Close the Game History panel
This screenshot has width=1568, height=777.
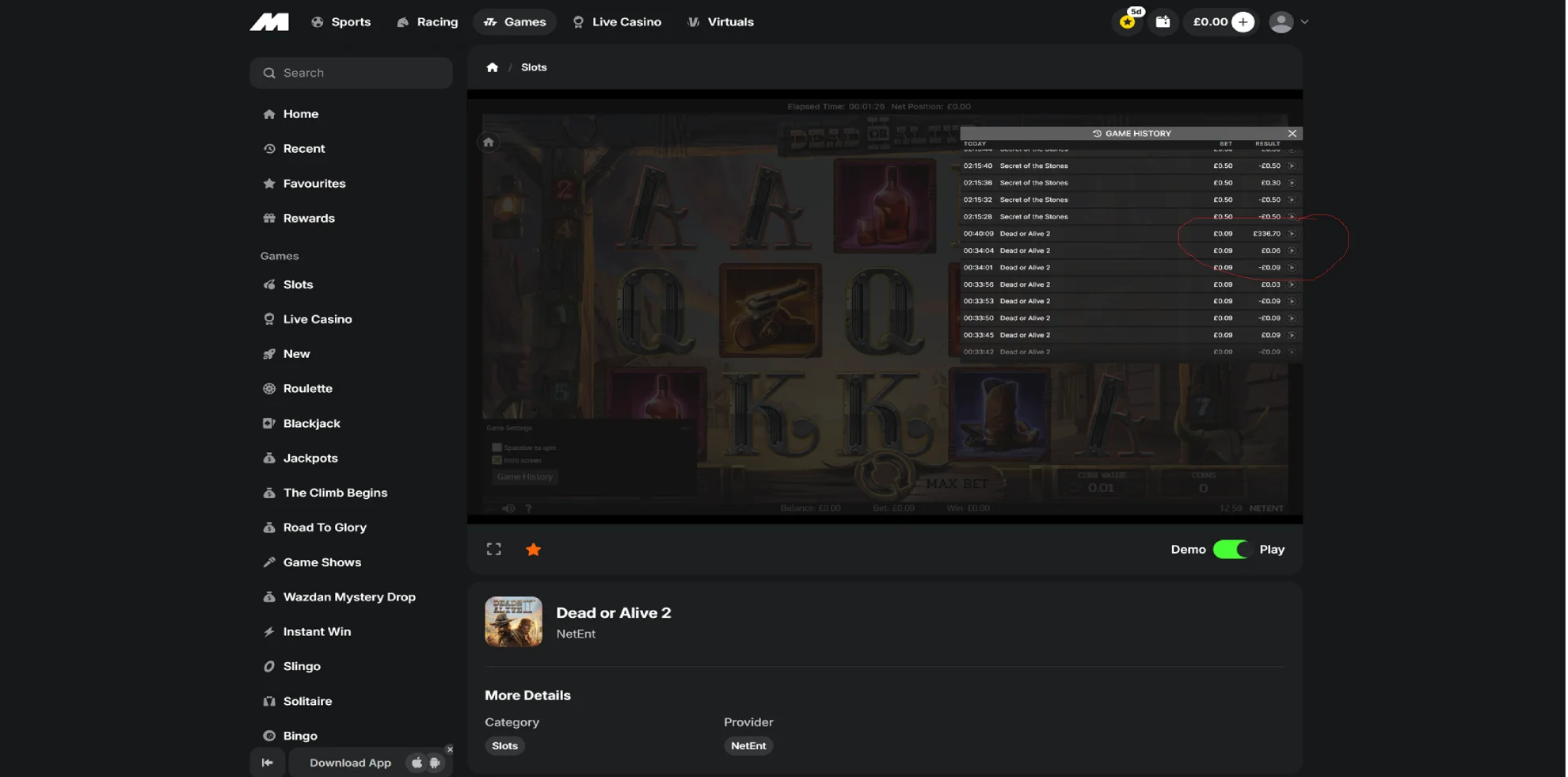(x=1292, y=134)
